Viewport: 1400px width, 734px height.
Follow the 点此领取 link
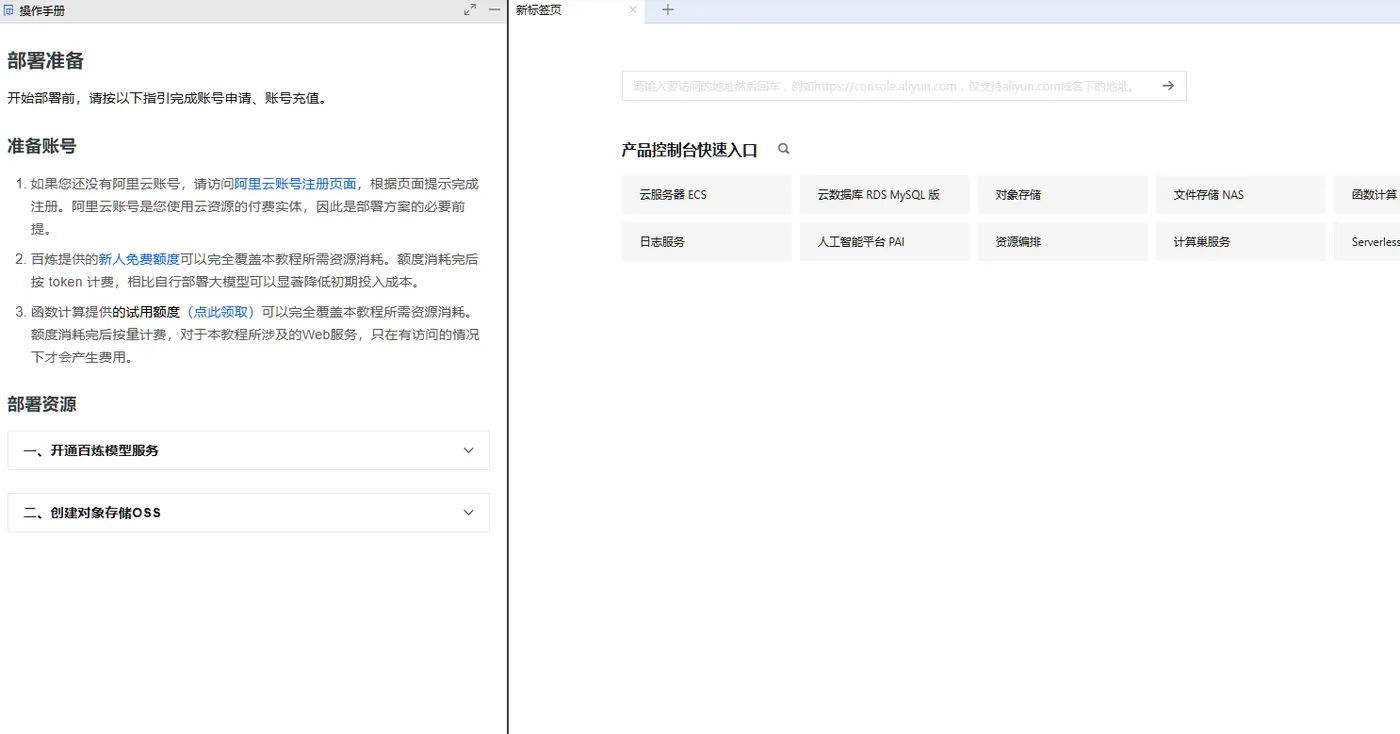click(221, 312)
